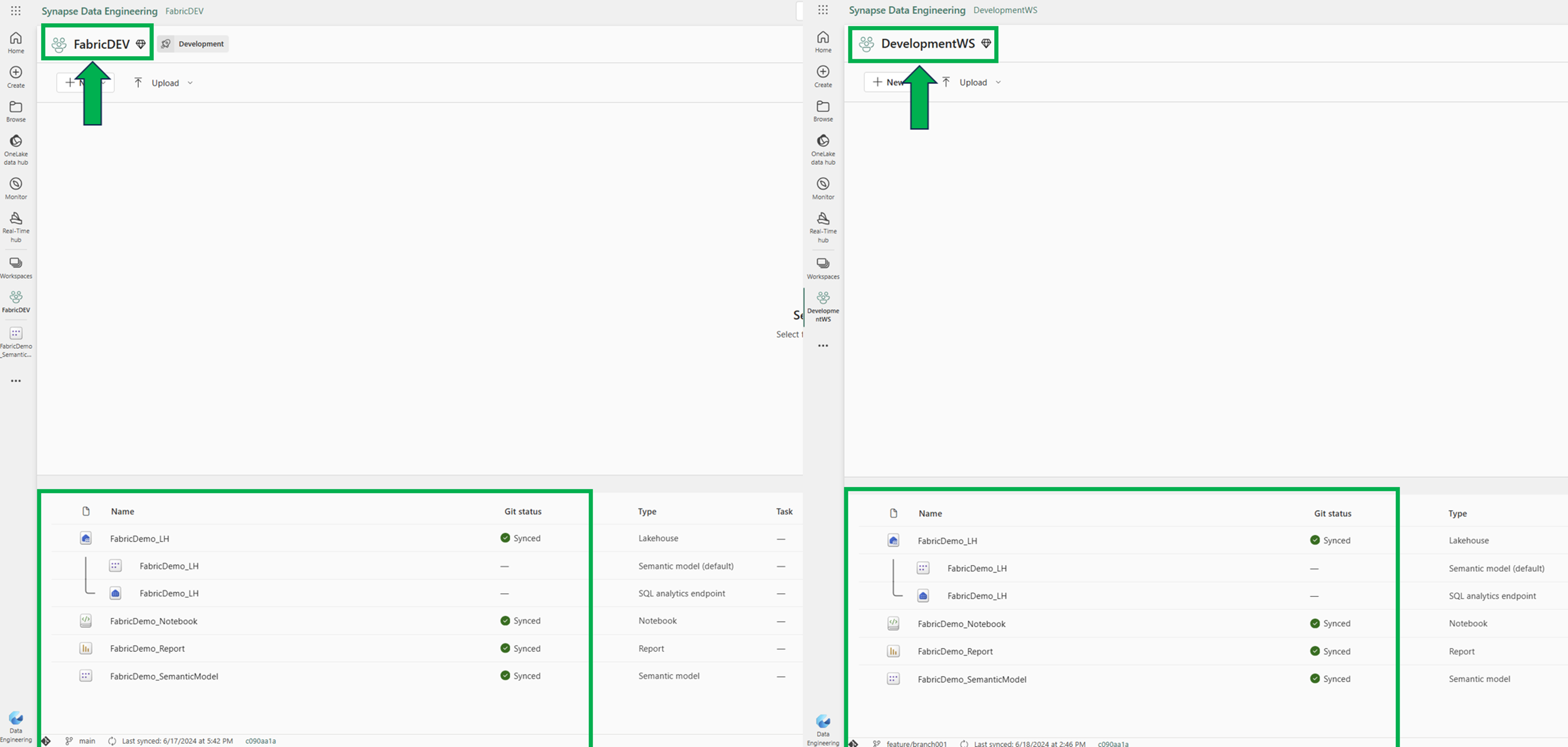Open app launcher grid in DevelopmentWS window

pos(823,9)
